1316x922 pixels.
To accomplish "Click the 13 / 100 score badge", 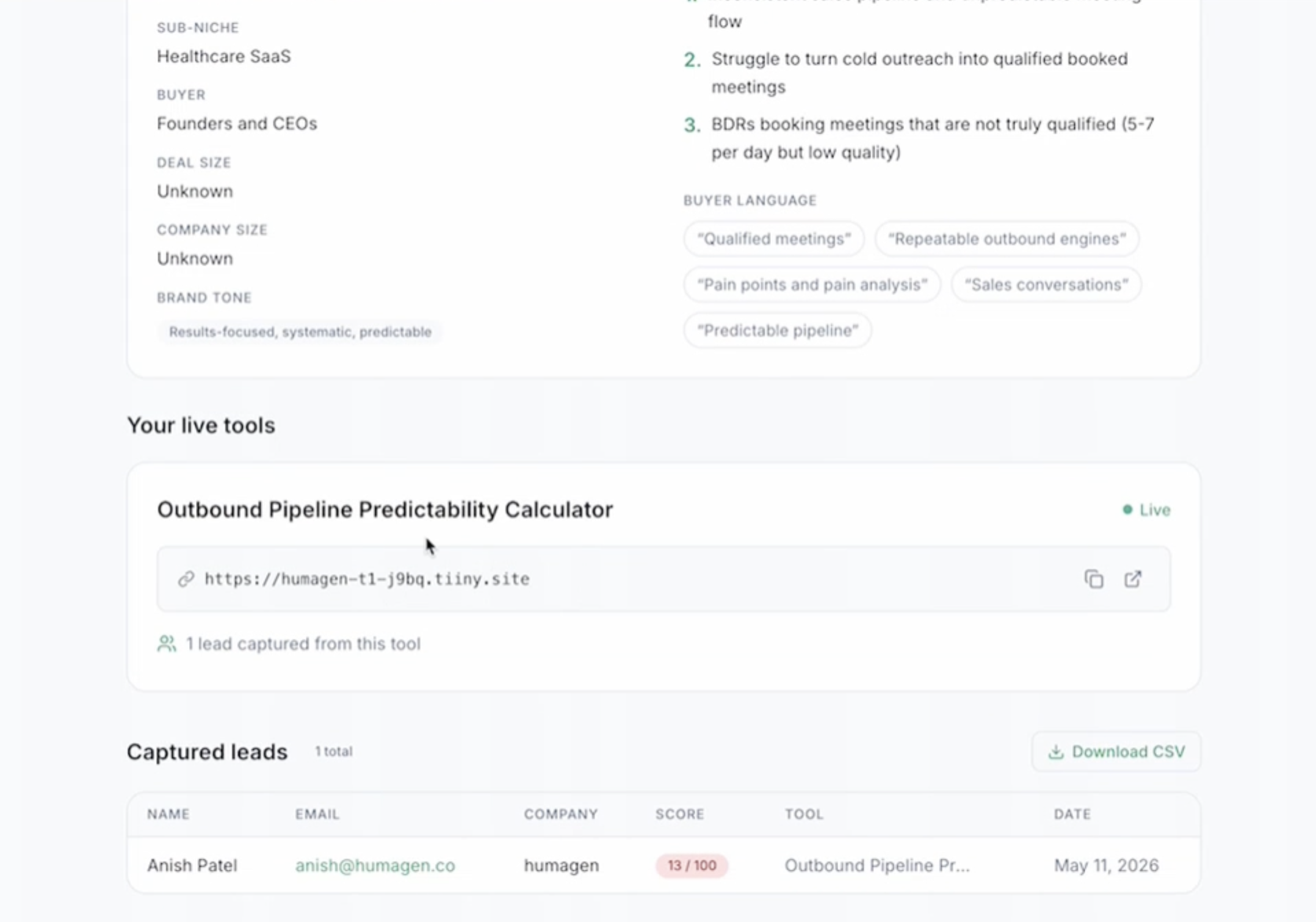I will [x=692, y=865].
